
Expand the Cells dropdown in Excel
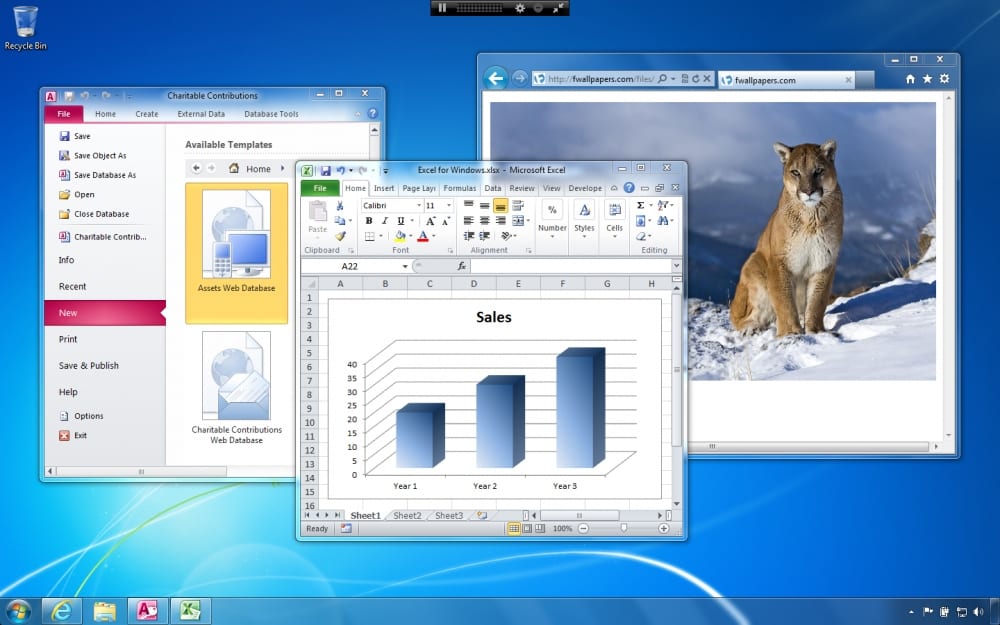614,237
